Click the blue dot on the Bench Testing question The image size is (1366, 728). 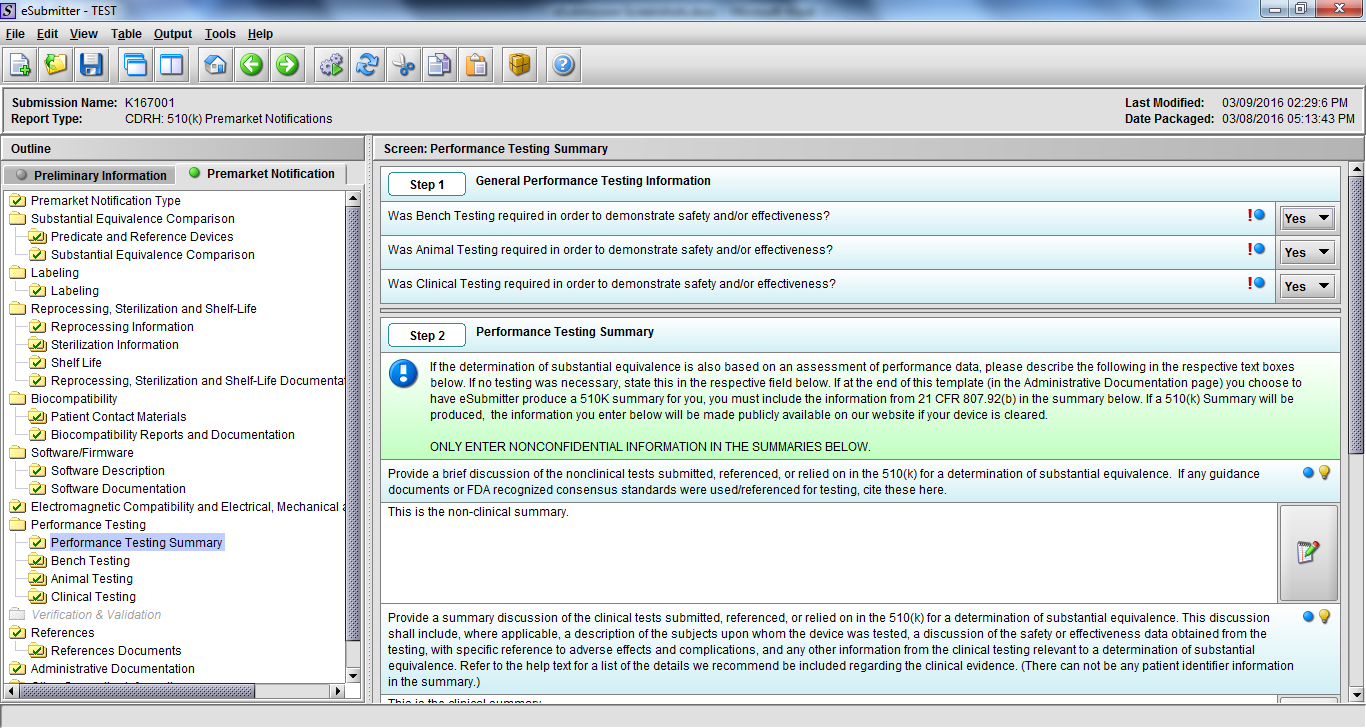(x=1260, y=215)
